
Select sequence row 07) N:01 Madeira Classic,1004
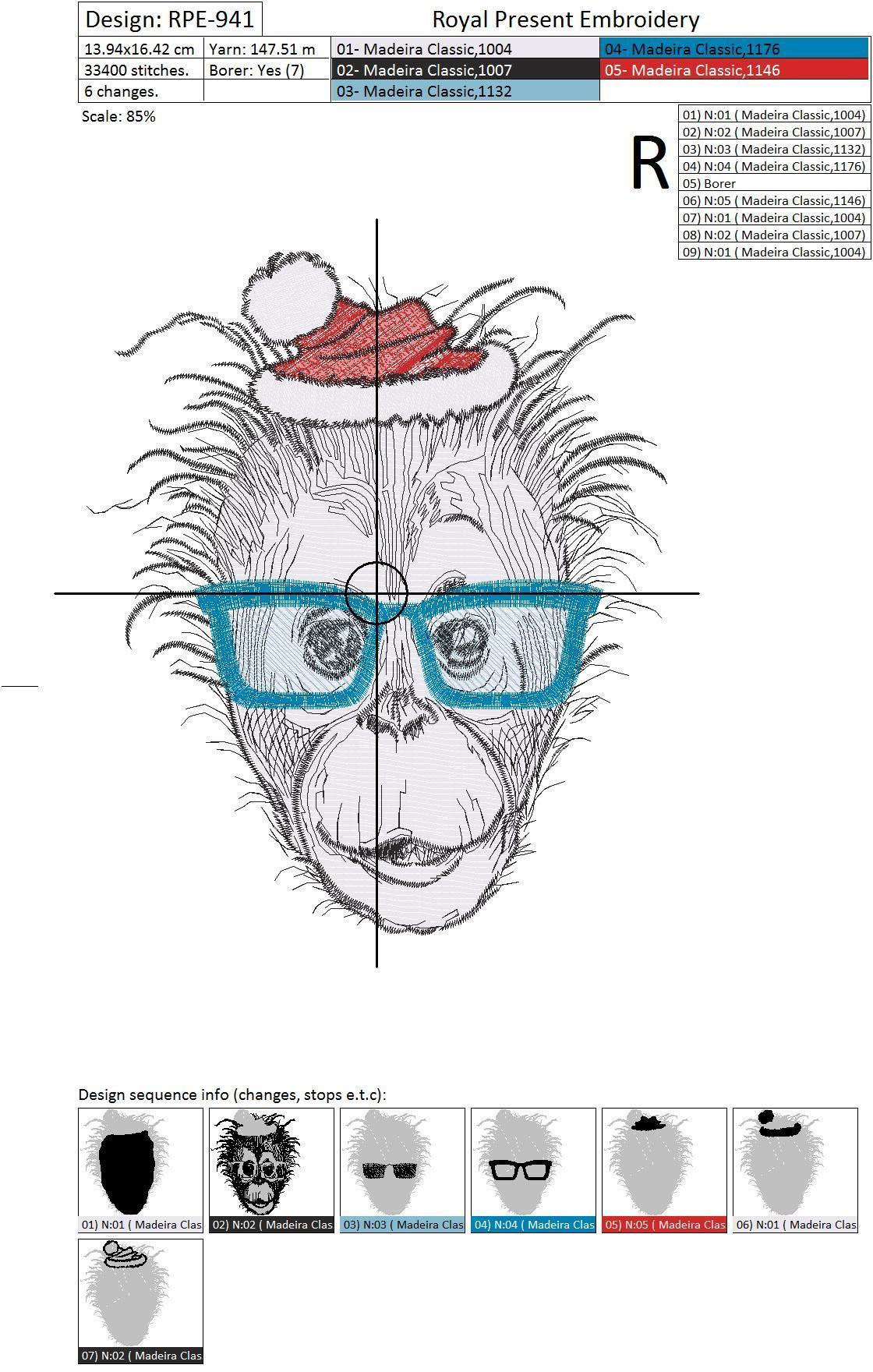coord(774,217)
